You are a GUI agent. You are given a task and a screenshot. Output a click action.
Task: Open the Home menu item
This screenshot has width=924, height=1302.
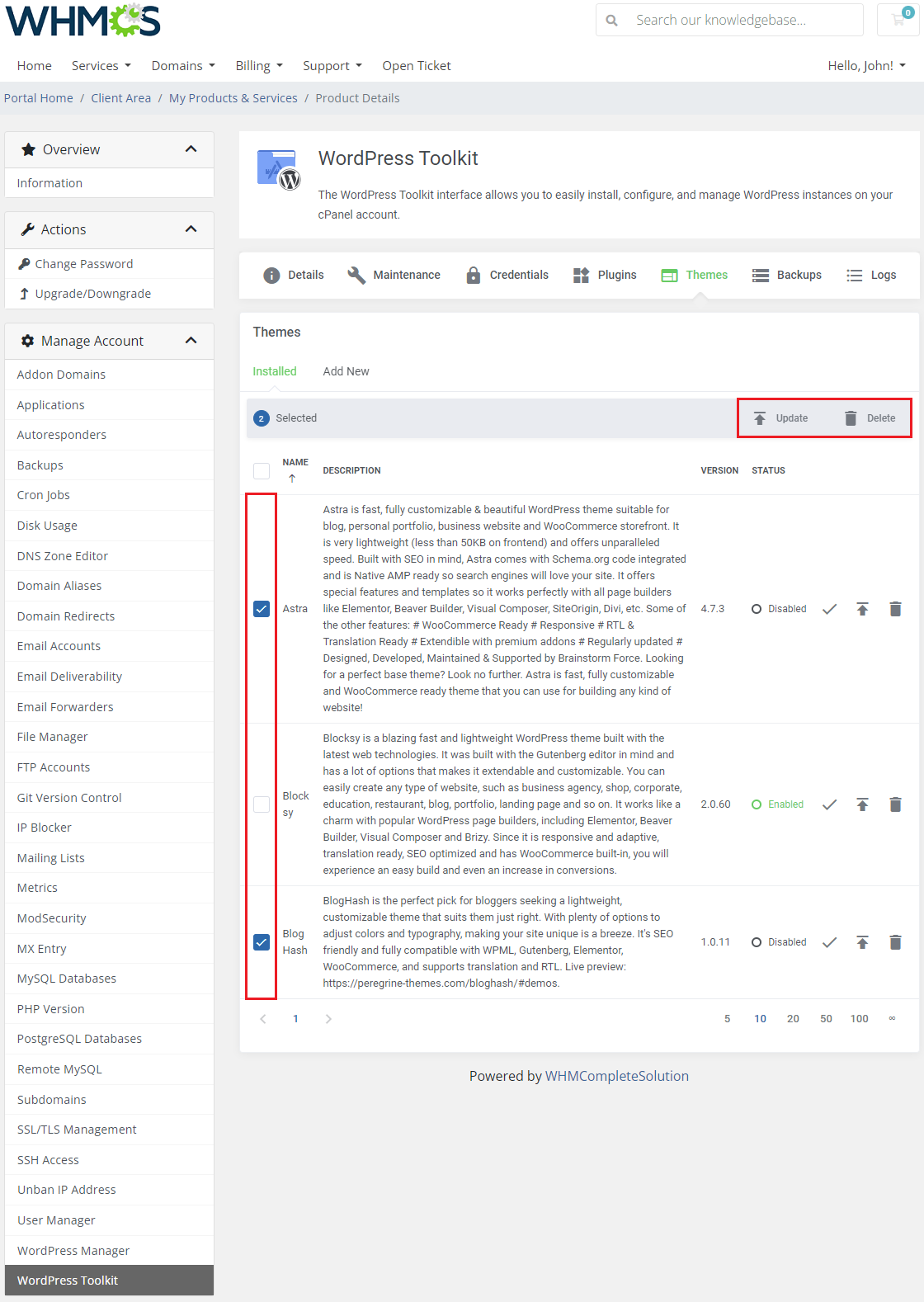point(35,66)
